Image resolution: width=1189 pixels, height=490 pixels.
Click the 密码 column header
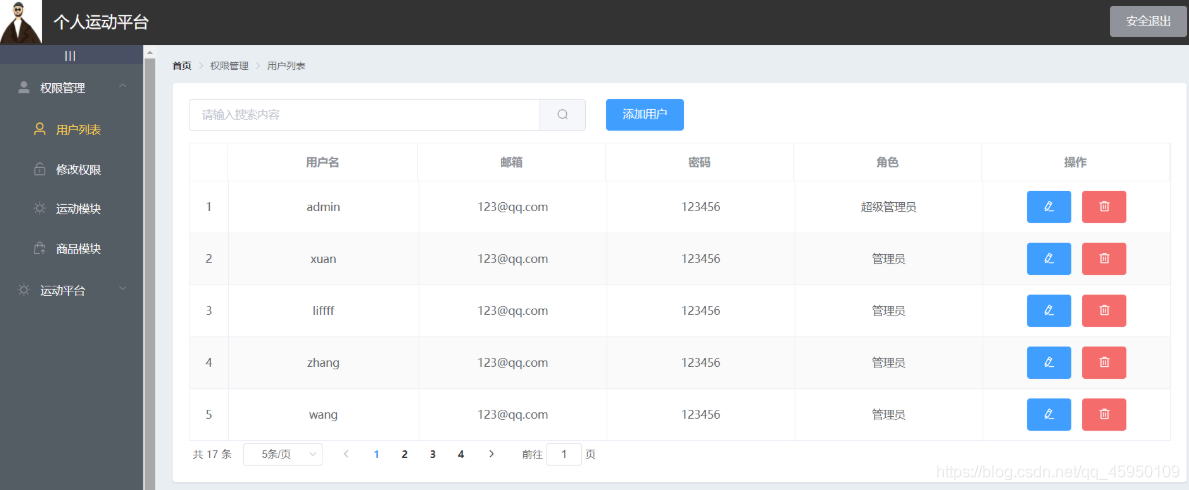pos(699,162)
